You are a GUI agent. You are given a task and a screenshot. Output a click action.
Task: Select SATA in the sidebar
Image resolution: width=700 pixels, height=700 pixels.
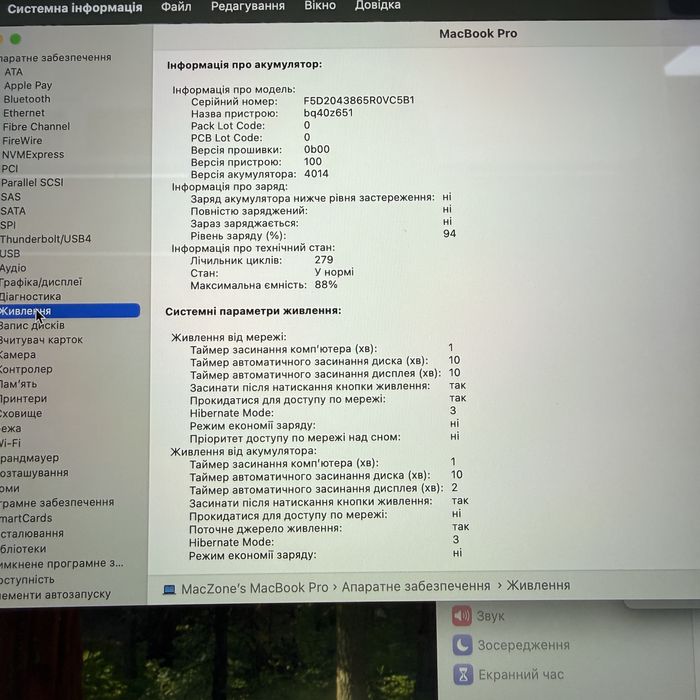click(13, 211)
